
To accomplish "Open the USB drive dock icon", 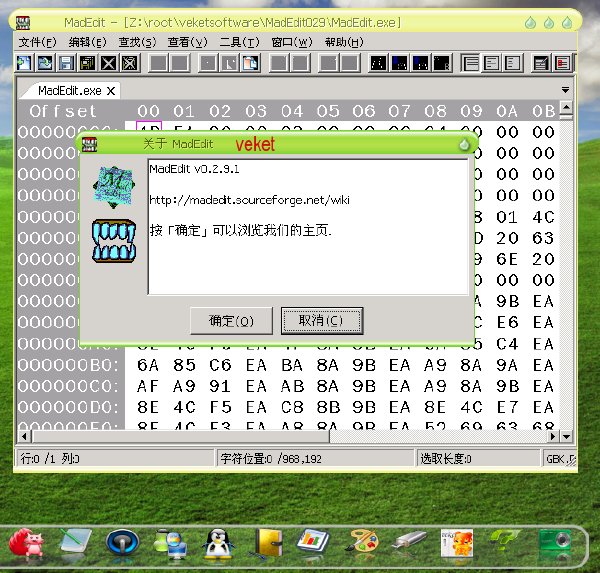I will tap(409, 540).
